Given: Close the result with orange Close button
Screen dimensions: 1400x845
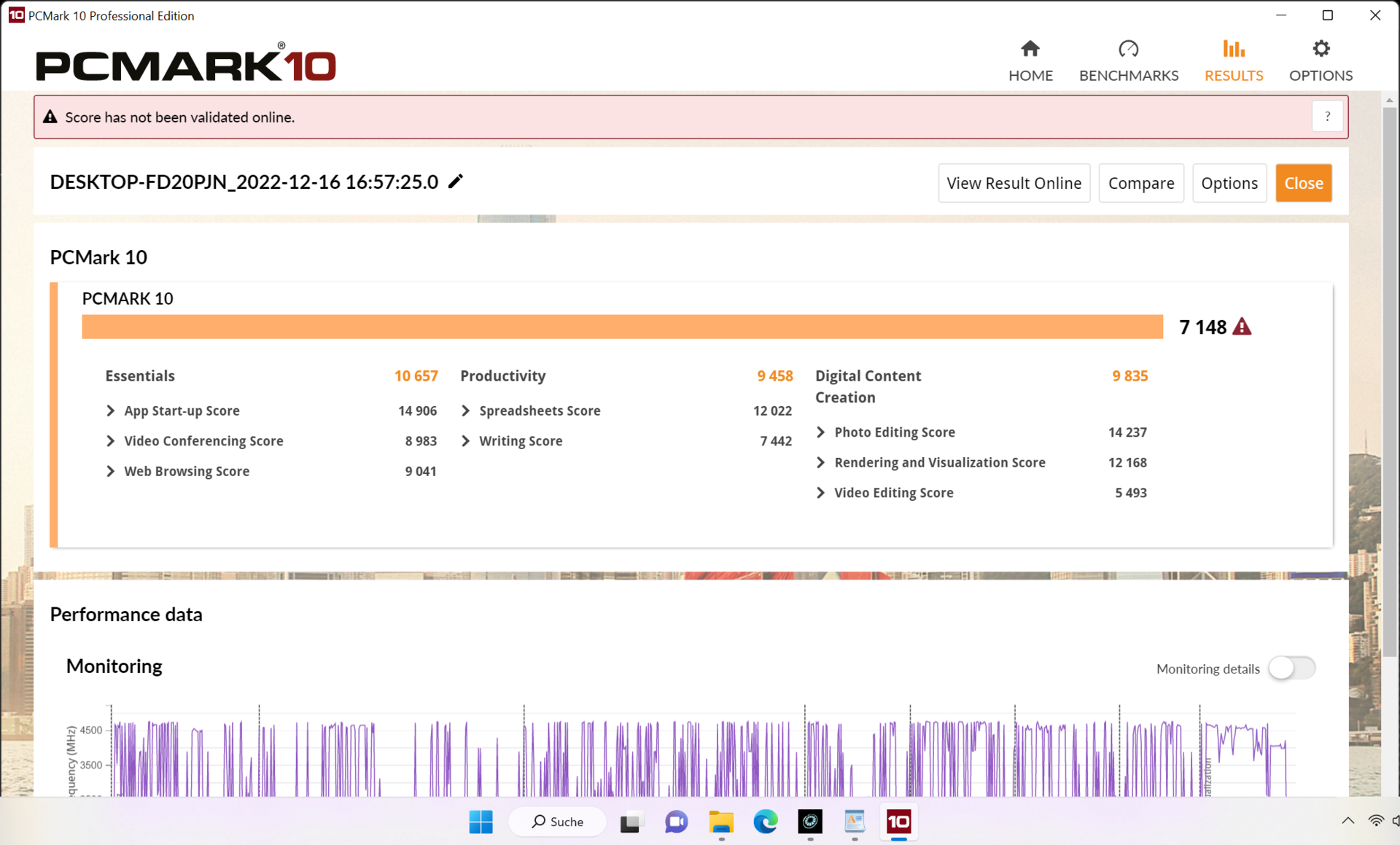Looking at the screenshot, I should coord(1304,183).
